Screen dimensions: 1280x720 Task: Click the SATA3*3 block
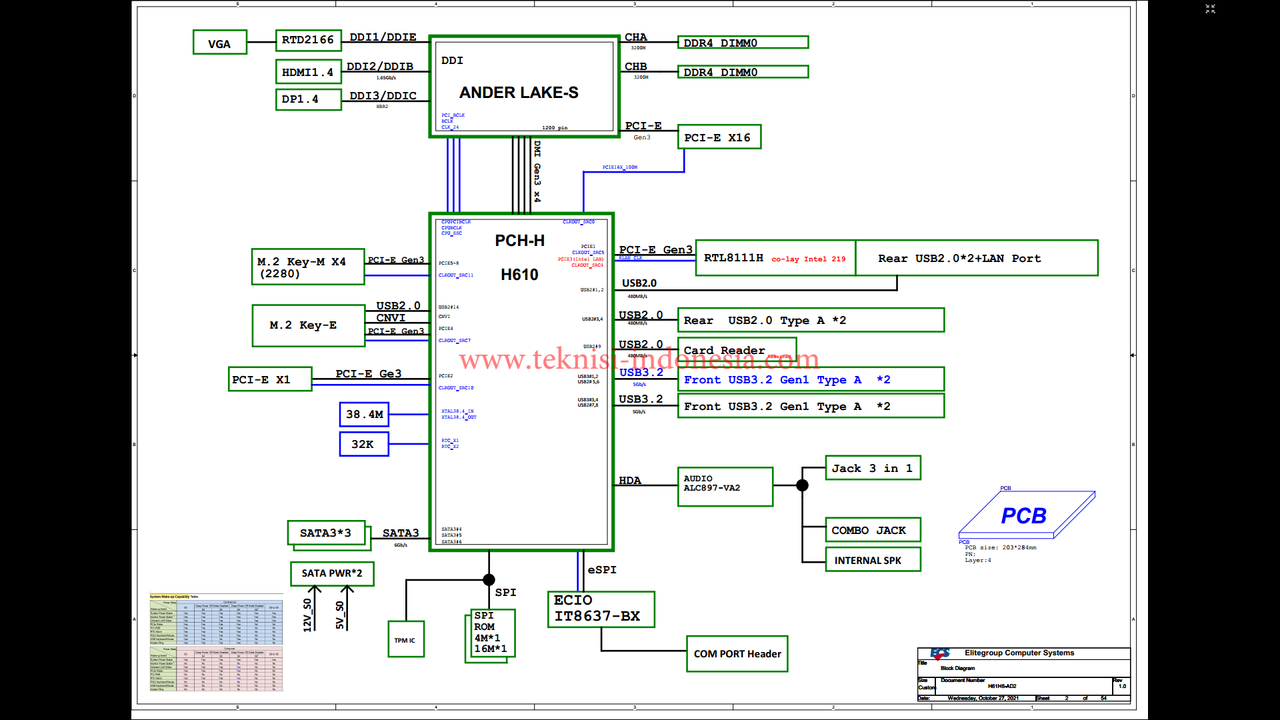click(327, 534)
